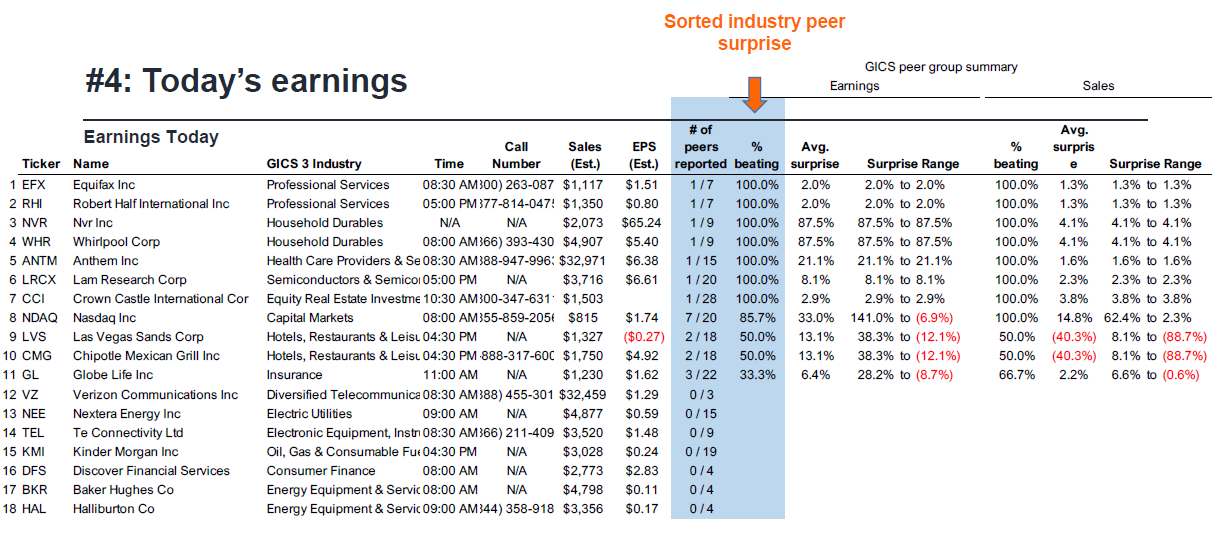Select the HAL ticker cell
The height and width of the screenshot is (554, 1217).
[35, 509]
